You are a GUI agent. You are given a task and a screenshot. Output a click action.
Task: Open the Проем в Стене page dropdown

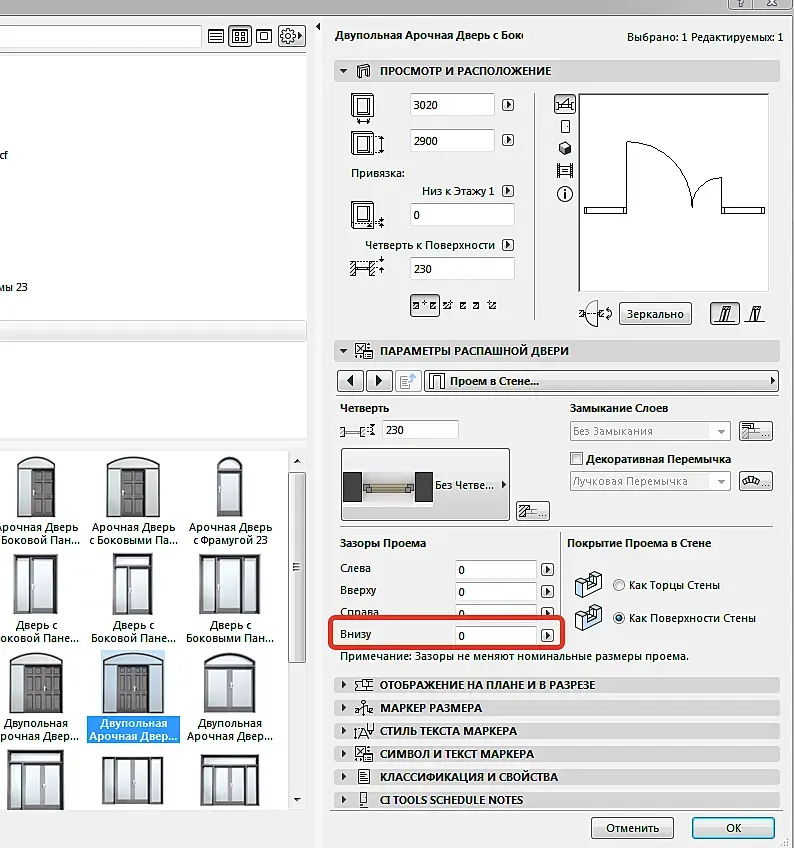click(x=601, y=381)
